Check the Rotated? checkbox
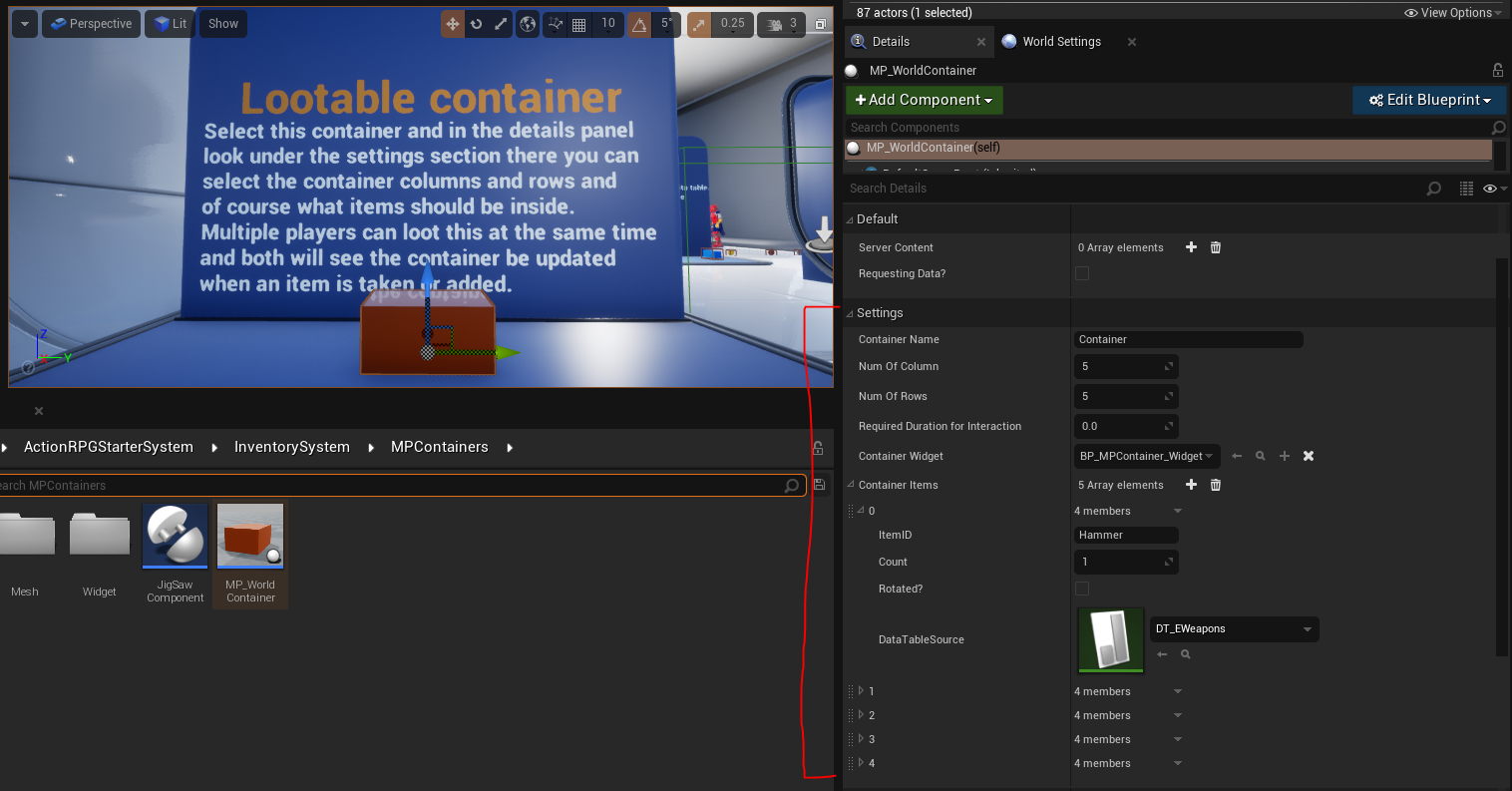This screenshot has height=791, width=1512. [1082, 589]
